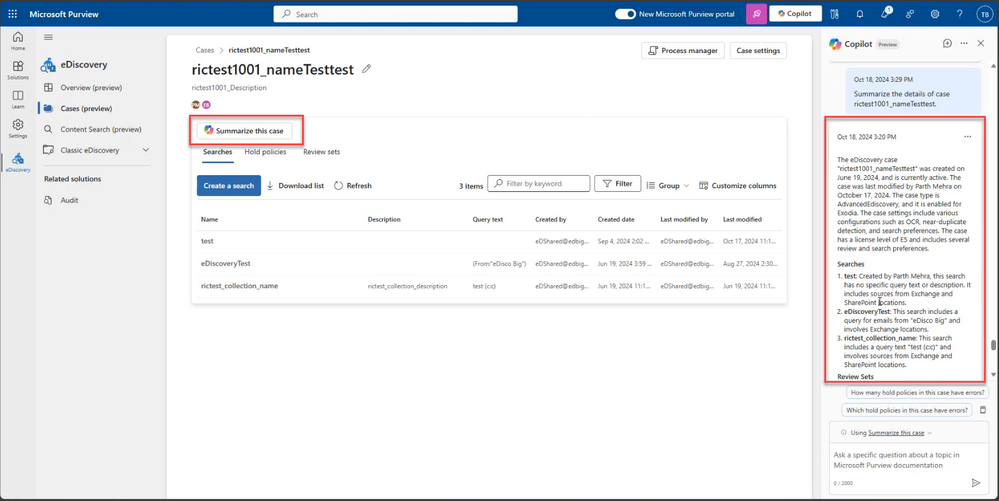Image resolution: width=999 pixels, height=501 pixels.
Task: Click prompt guide icon beside suggestions
Action: 982,410
